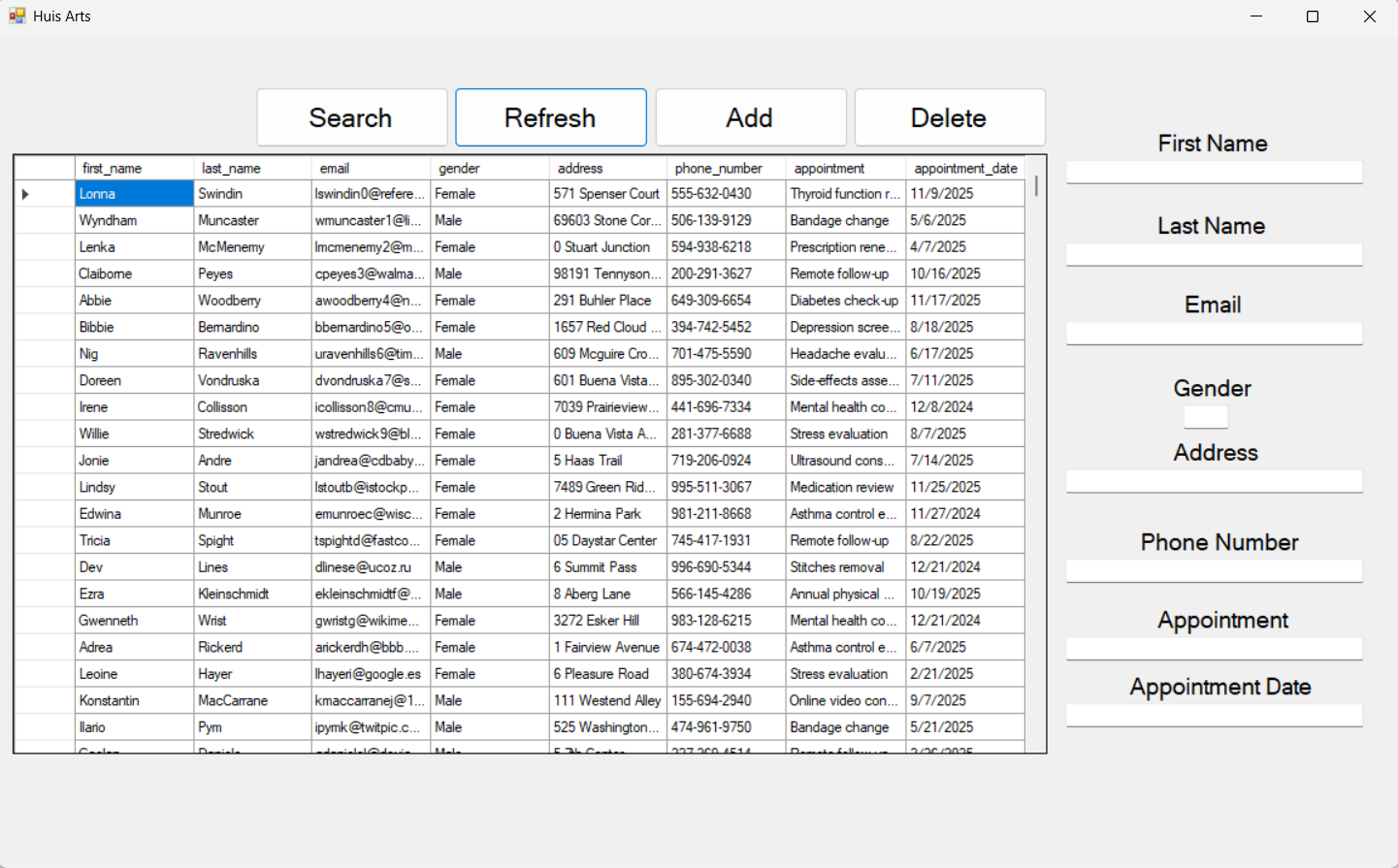This screenshot has height=868, width=1398.
Task: Click the Huis Arts app icon
Action: pos(16,16)
